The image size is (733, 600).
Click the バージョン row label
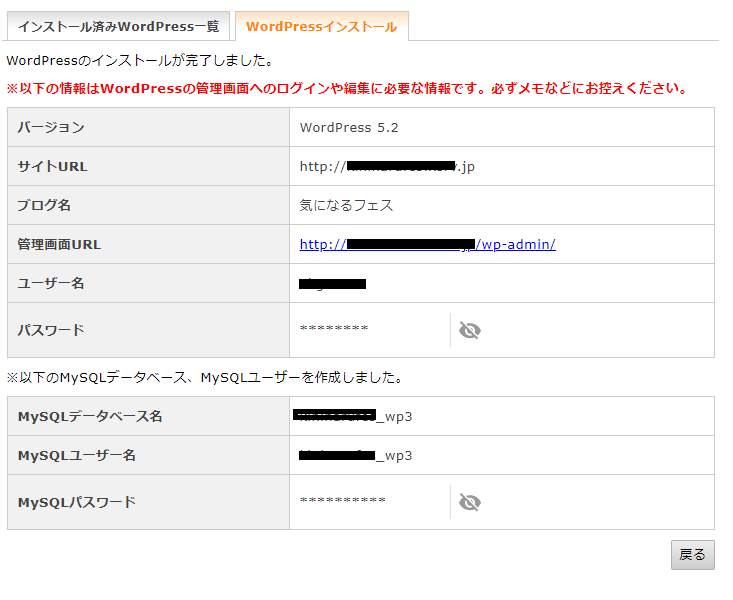tap(51, 127)
